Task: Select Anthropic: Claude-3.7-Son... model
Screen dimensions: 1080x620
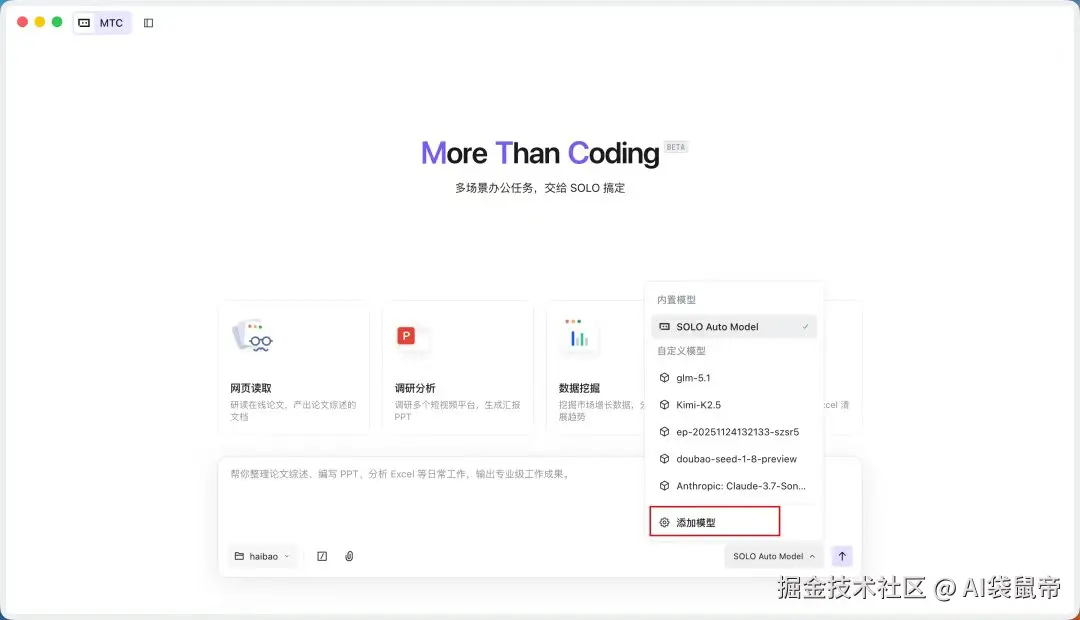Action: (x=734, y=486)
